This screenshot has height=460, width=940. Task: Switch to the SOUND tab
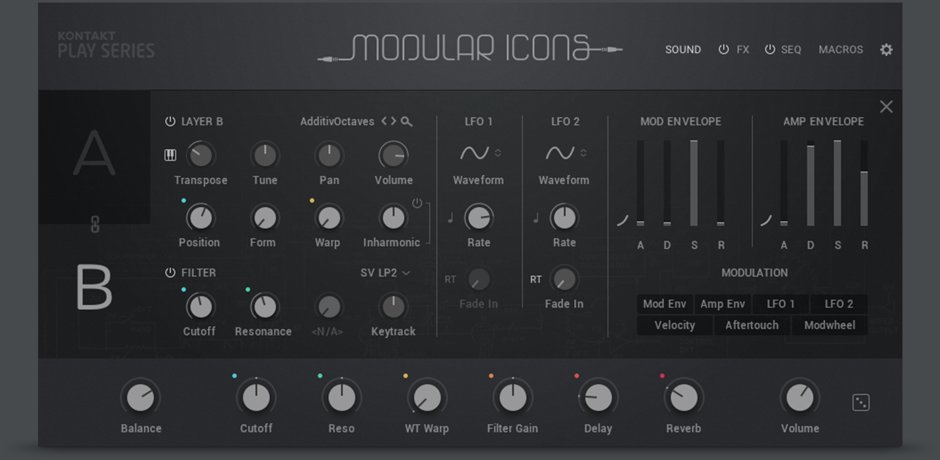click(x=683, y=50)
